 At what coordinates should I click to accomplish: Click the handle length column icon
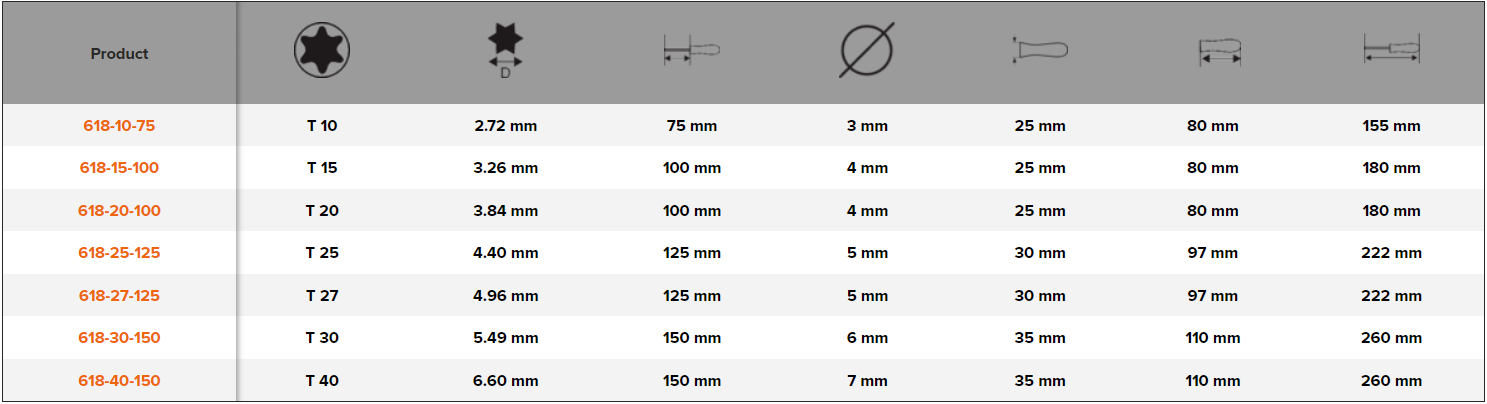tap(1219, 52)
